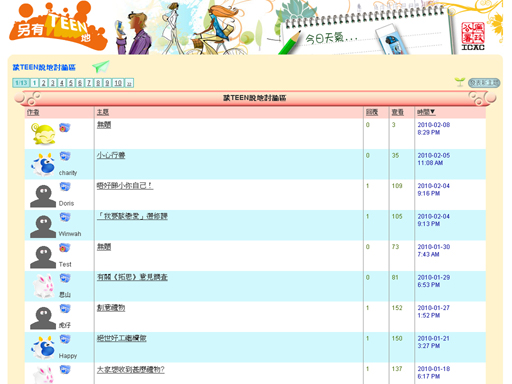Open the topic posted by Winwah
Screen dimensions: 512x384
132,216
